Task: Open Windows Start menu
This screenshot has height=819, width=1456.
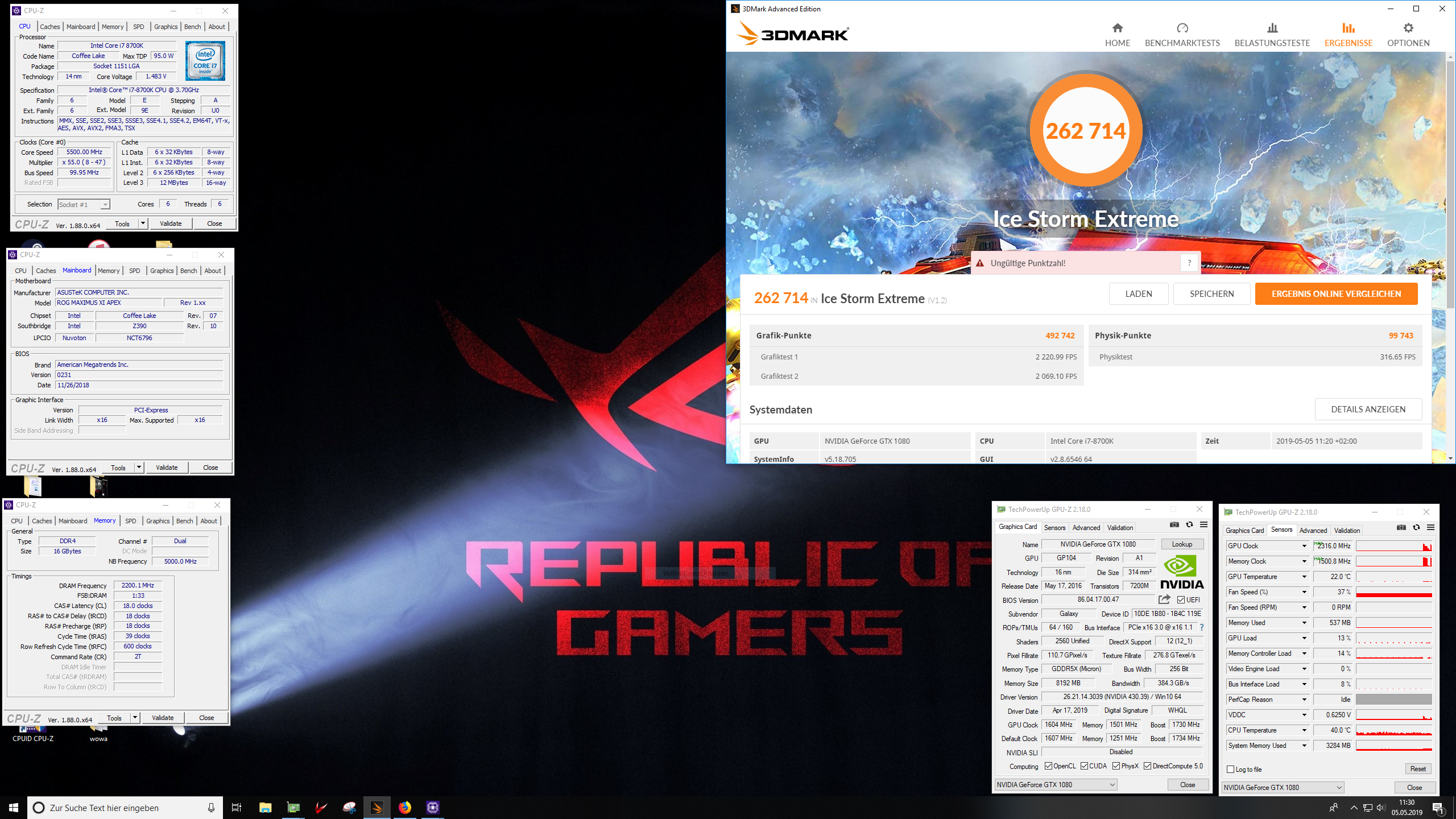Action: (x=14, y=808)
